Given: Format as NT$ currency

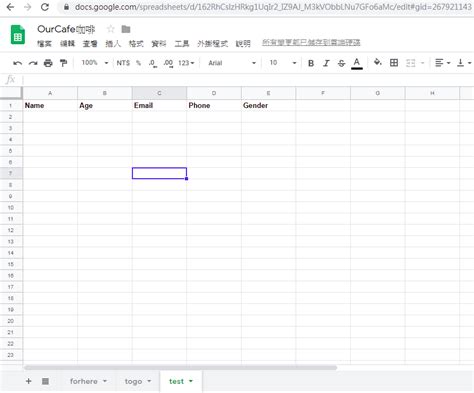Looking at the screenshot, I should coord(123,63).
